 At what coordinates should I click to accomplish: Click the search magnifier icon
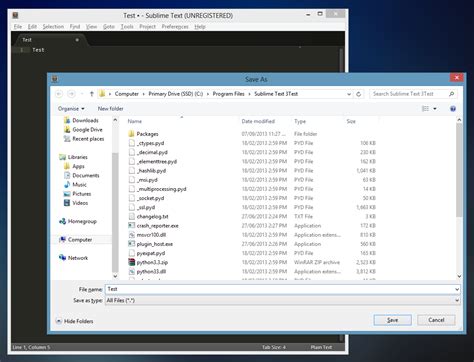[452, 94]
